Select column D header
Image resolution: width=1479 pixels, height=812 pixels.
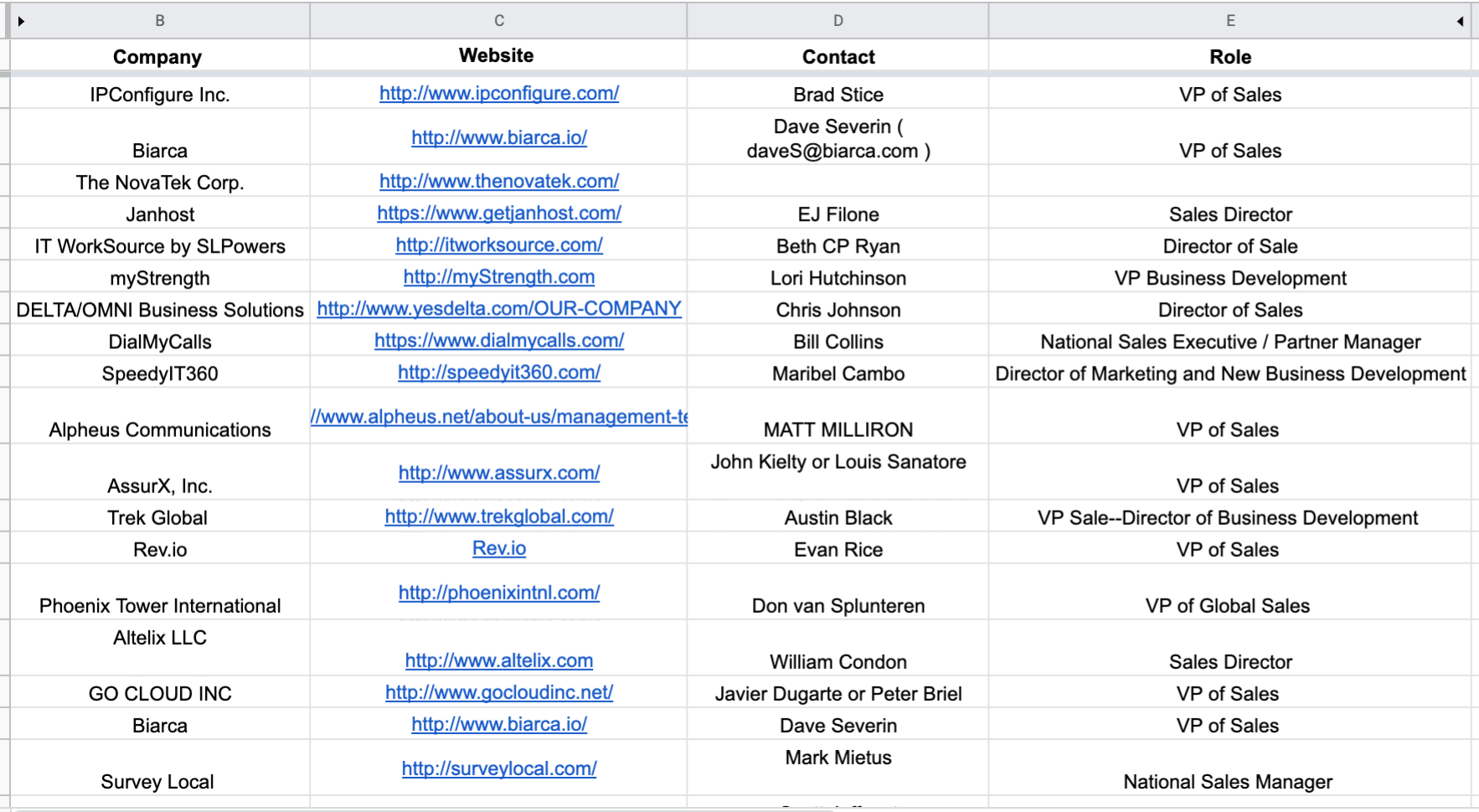tap(838, 21)
